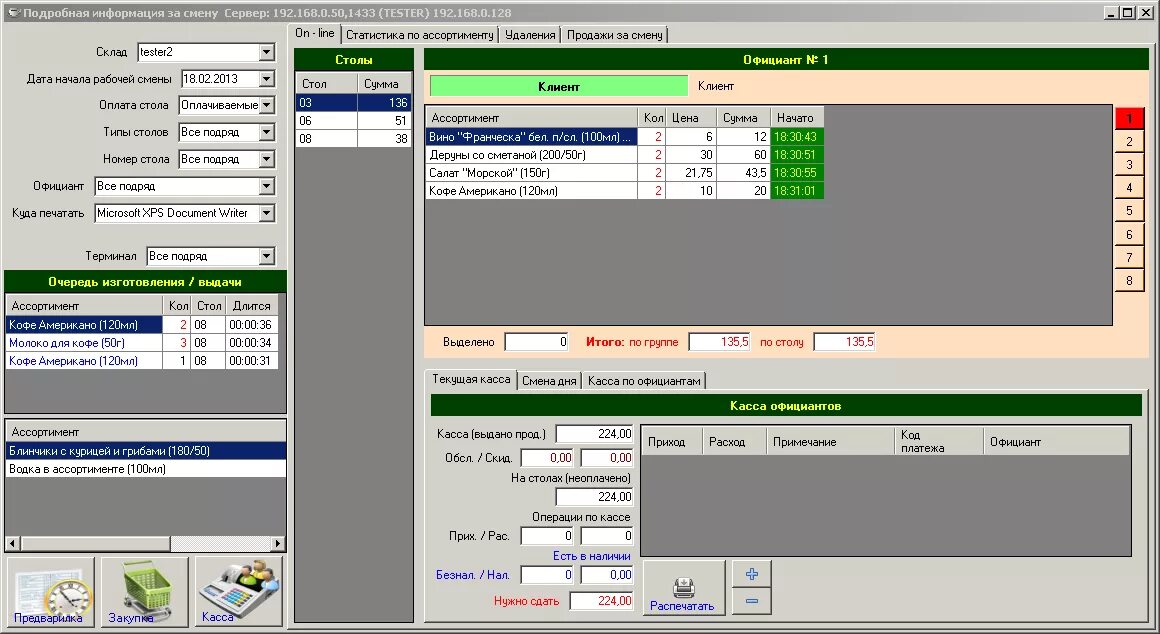Select the Вино "Франческа" order row

(624, 137)
